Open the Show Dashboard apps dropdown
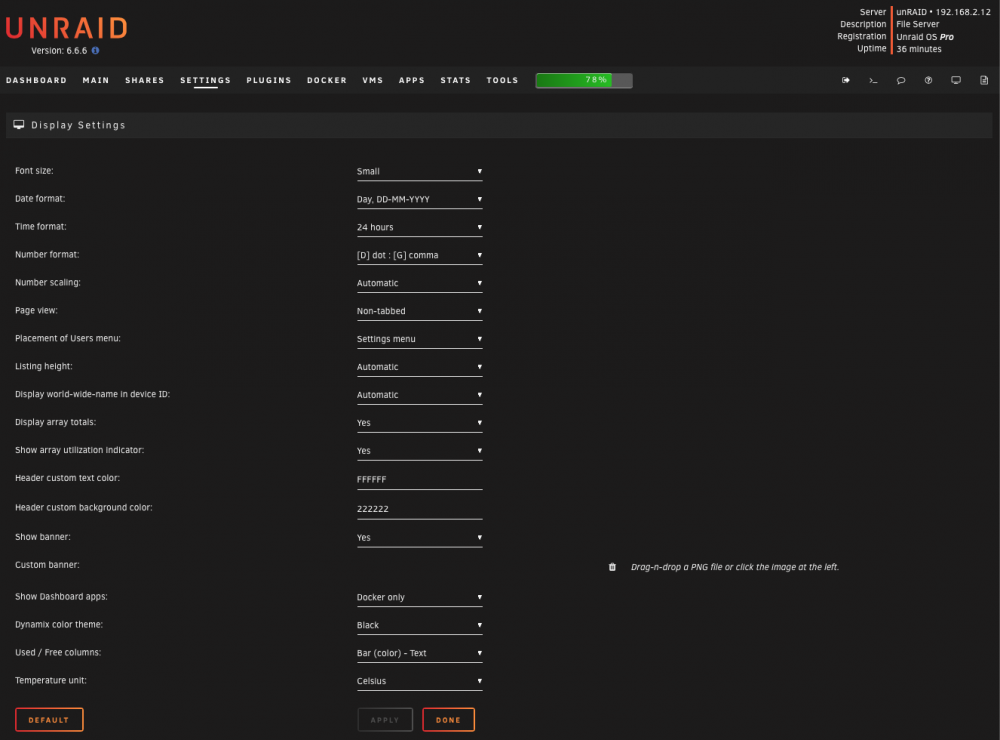1000x740 pixels. 419,598
